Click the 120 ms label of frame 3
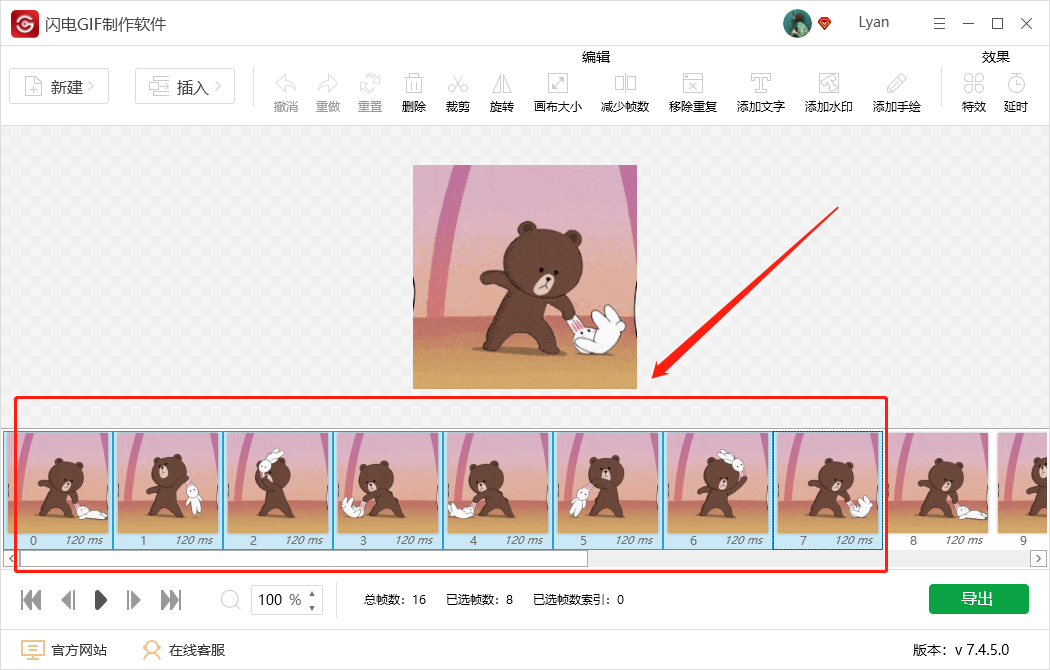The height and width of the screenshot is (670, 1050). tap(414, 540)
